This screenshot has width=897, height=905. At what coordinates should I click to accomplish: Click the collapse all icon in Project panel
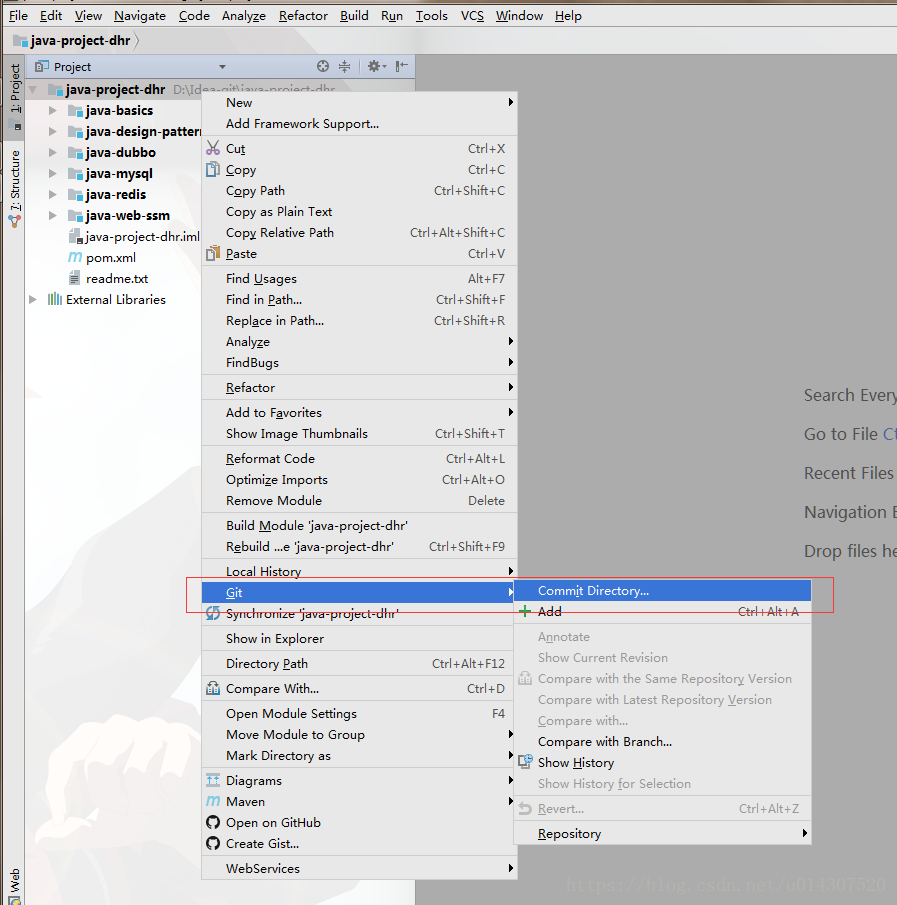[x=345, y=66]
